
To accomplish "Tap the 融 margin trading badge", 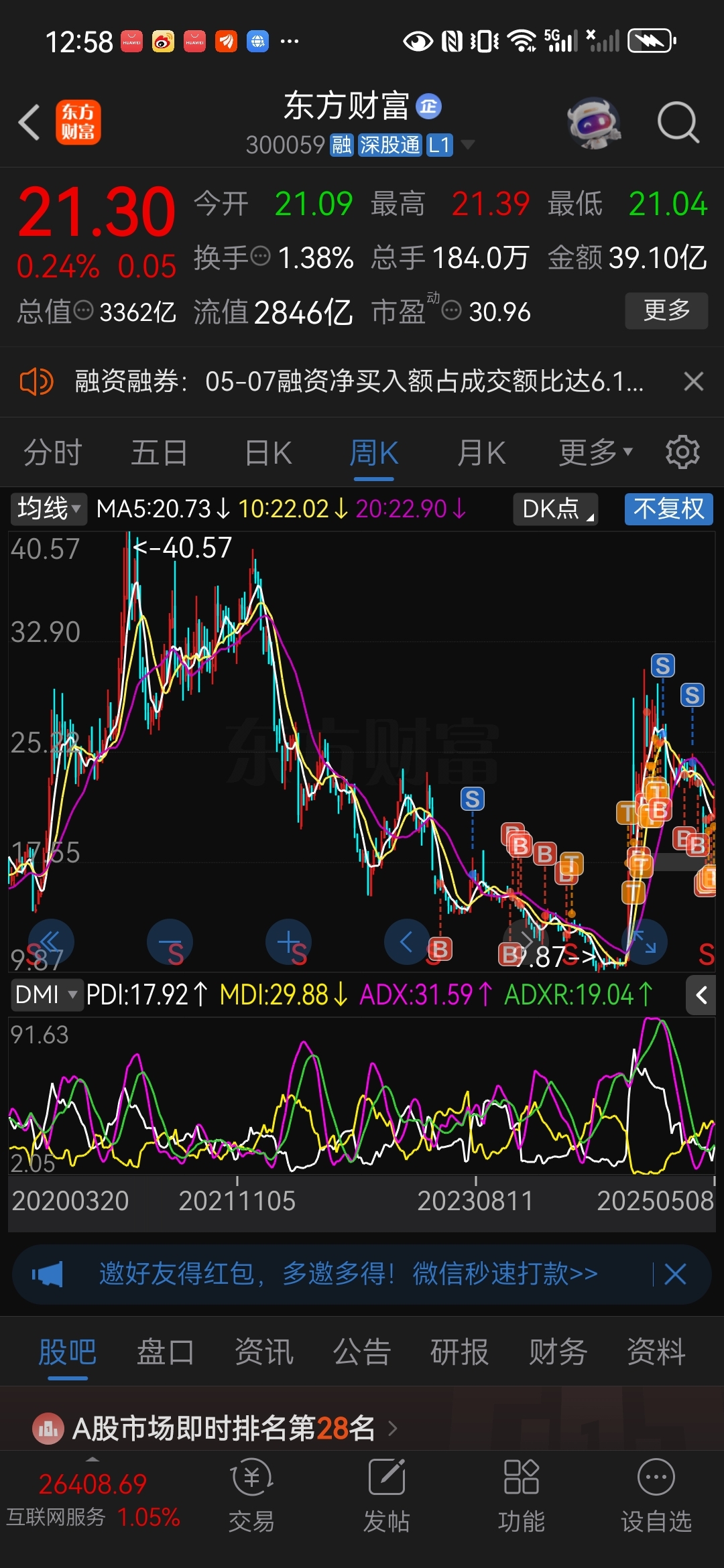I will [342, 145].
